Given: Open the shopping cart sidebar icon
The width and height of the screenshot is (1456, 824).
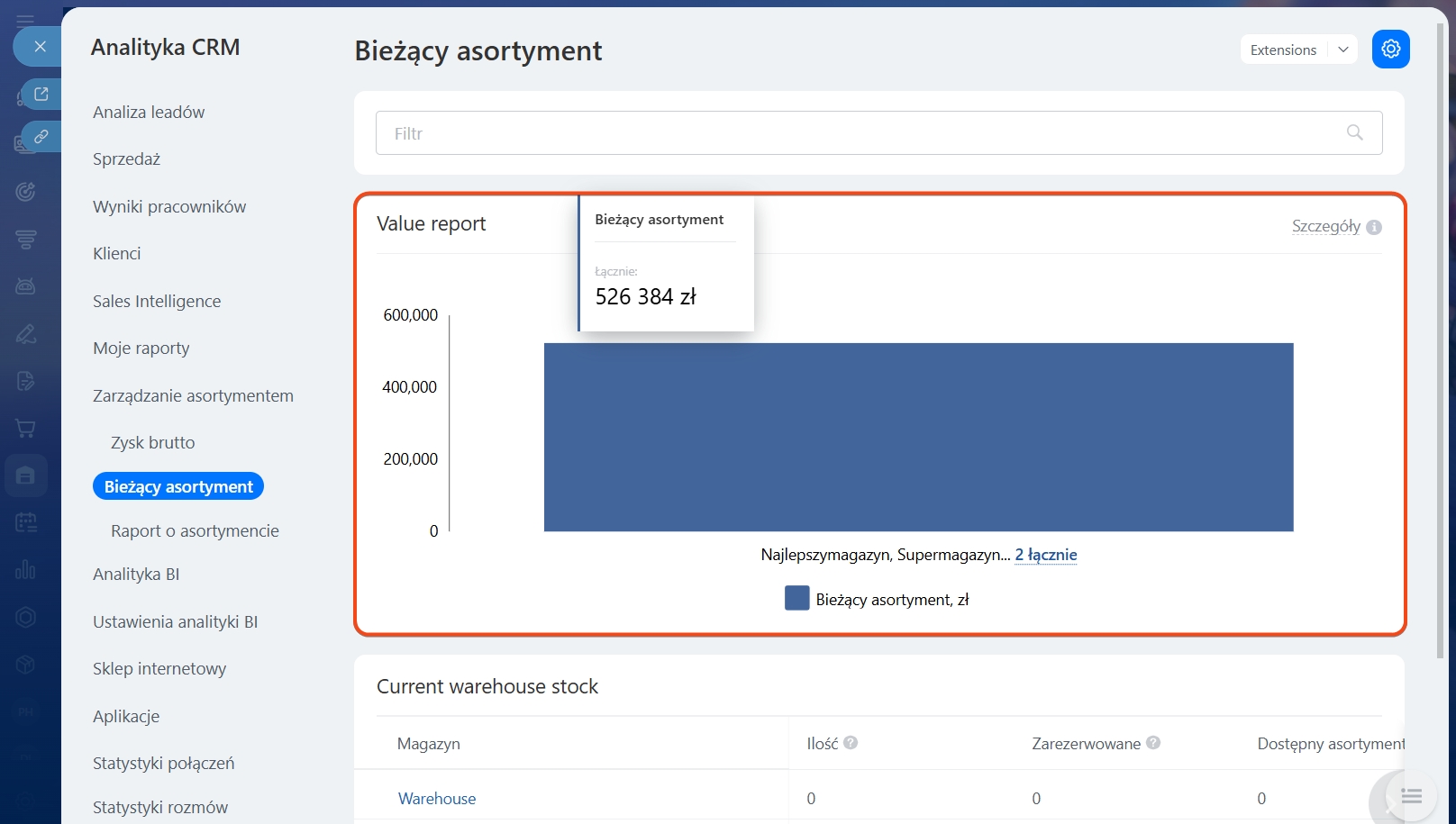Looking at the screenshot, I should tap(25, 429).
